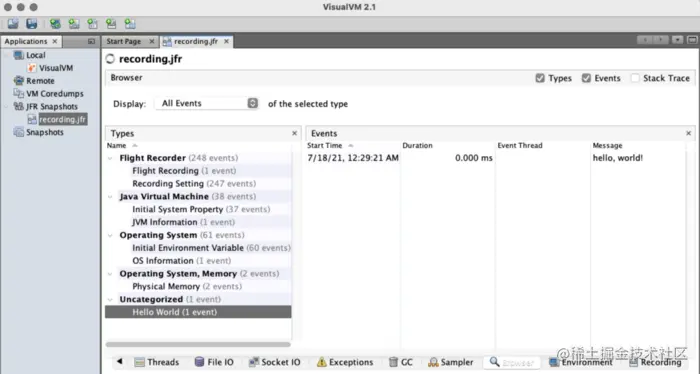The height and width of the screenshot is (374, 700).
Task: Select the Recording Setting (247 events) type
Action: 198,184
